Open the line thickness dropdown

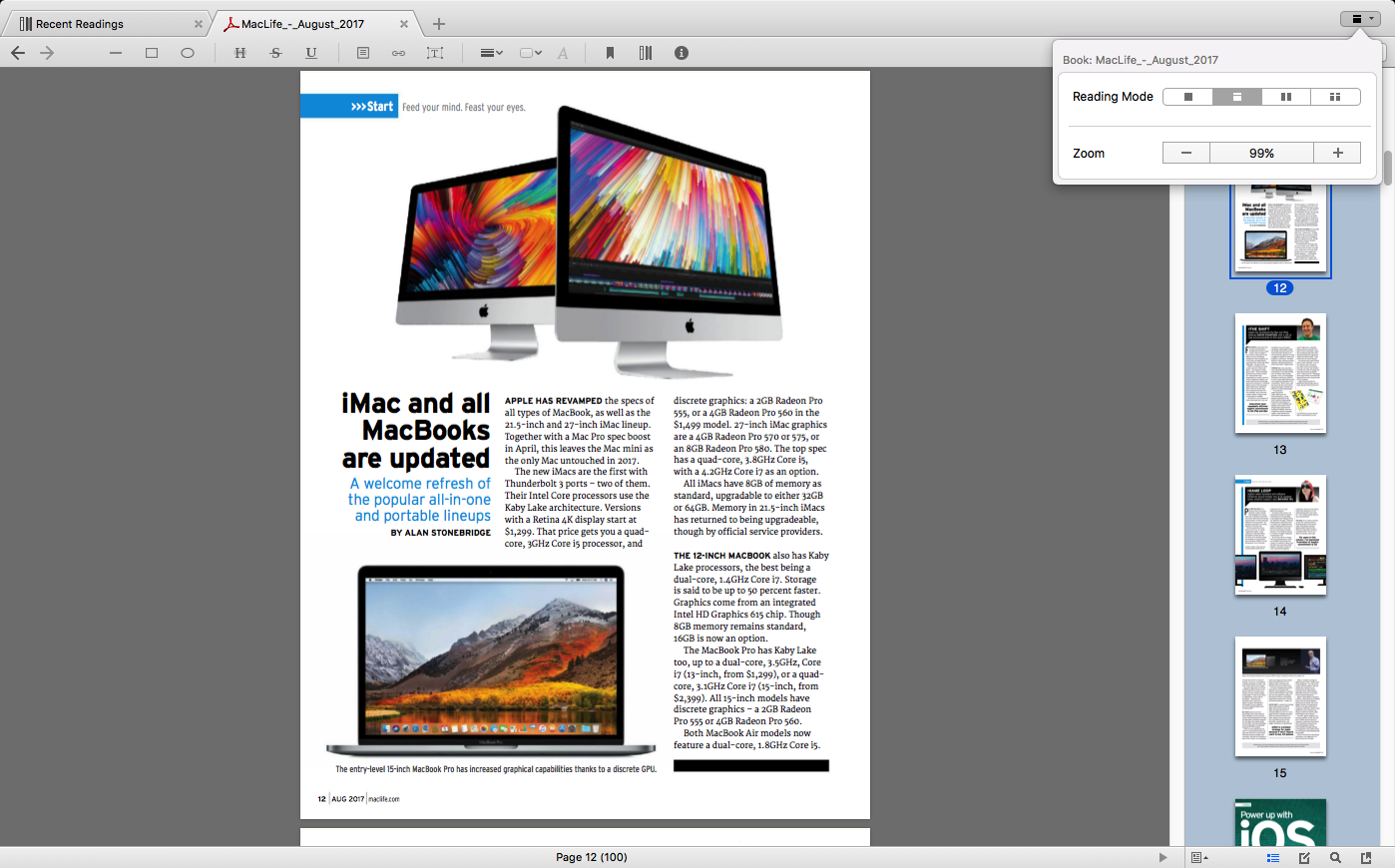[491, 53]
